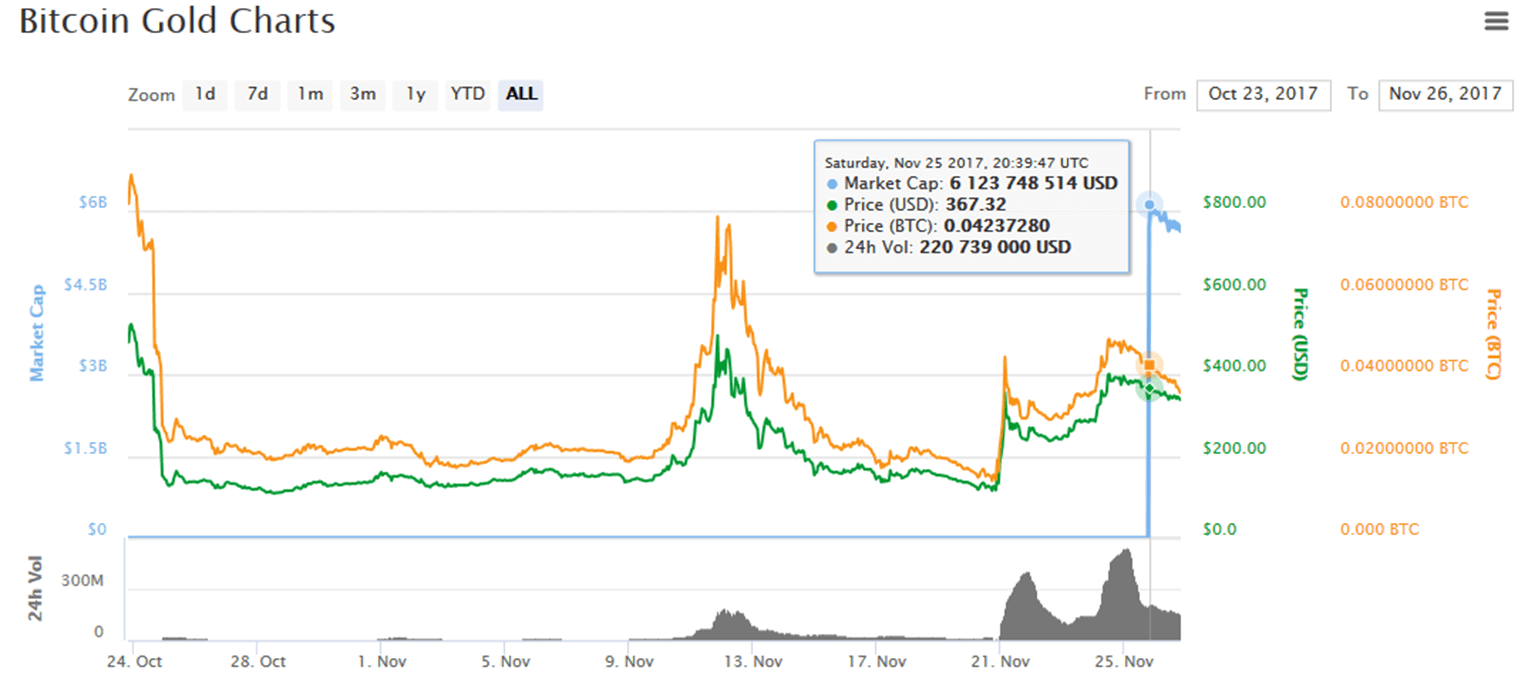The image size is (1518, 694).
Task: Open the chart hamburger export menu
Action: (x=1496, y=21)
